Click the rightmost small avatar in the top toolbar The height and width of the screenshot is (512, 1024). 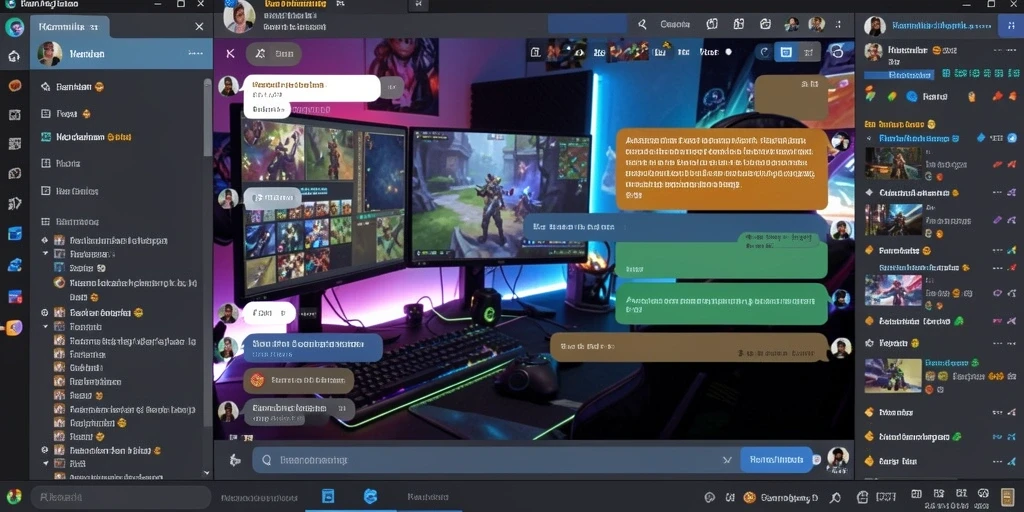pos(816,24)
